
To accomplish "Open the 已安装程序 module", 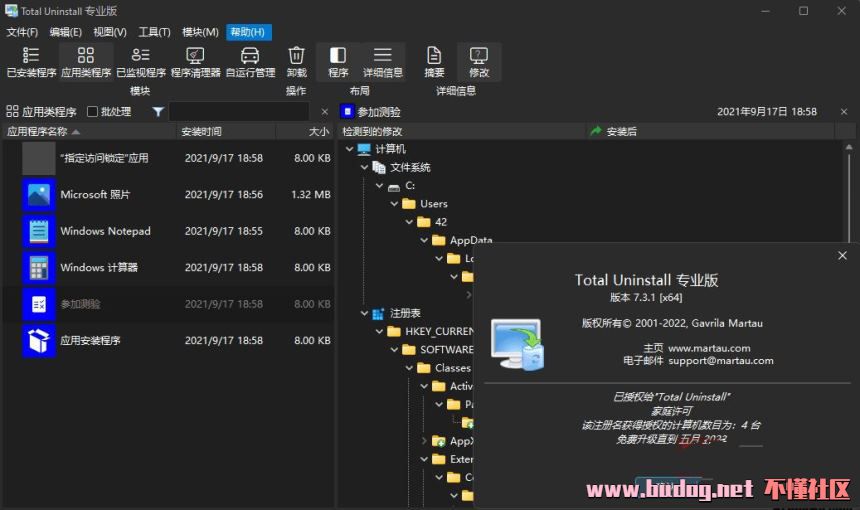I will point(31,62).
